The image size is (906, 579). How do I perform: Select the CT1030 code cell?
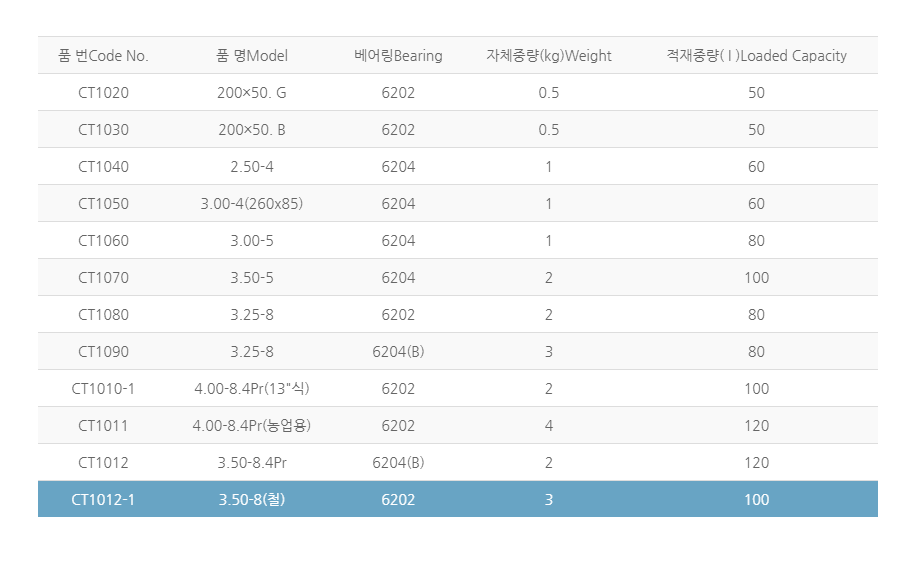point(103,130)
